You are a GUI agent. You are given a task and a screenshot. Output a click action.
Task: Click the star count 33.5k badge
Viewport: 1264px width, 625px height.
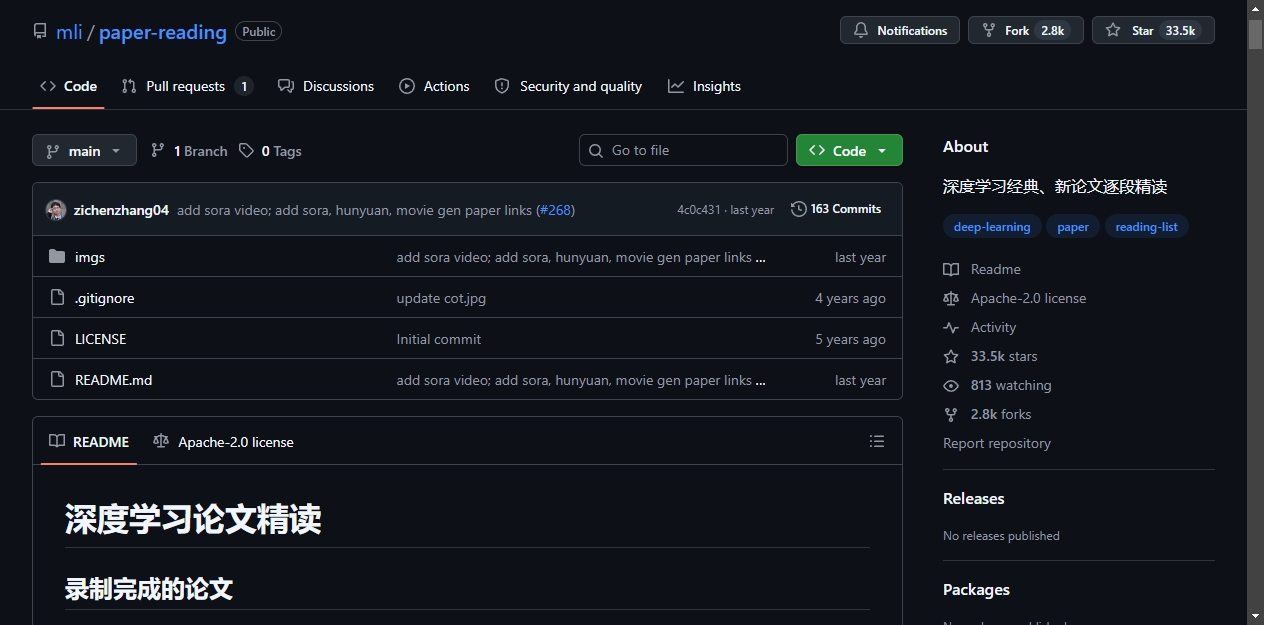tap(1180, 31)
